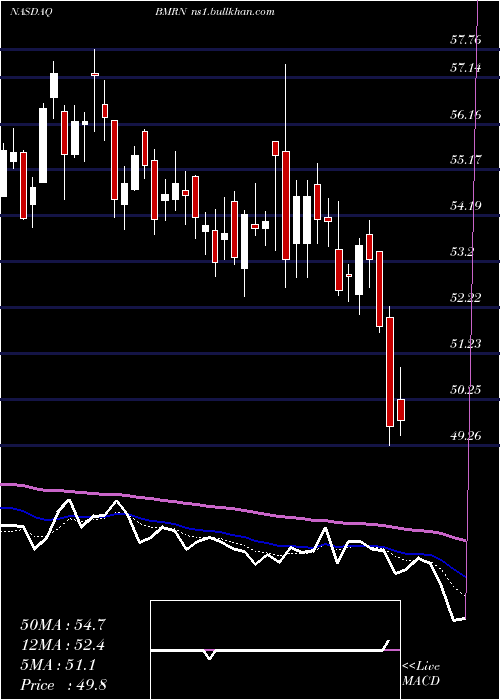Click the 49.26 price level label

click(x=466, y=435)
